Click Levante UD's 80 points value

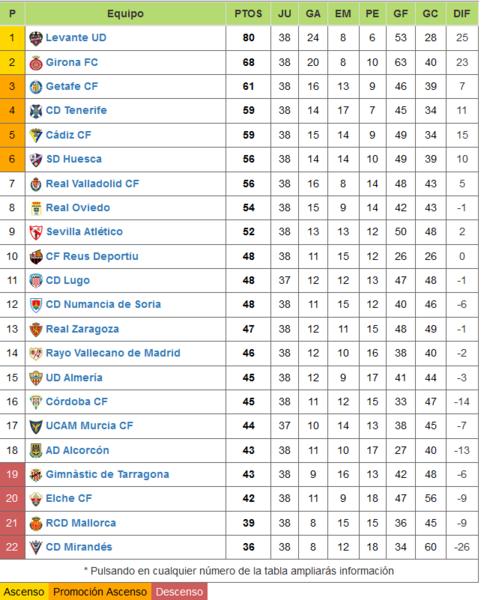tap(248, 38)
